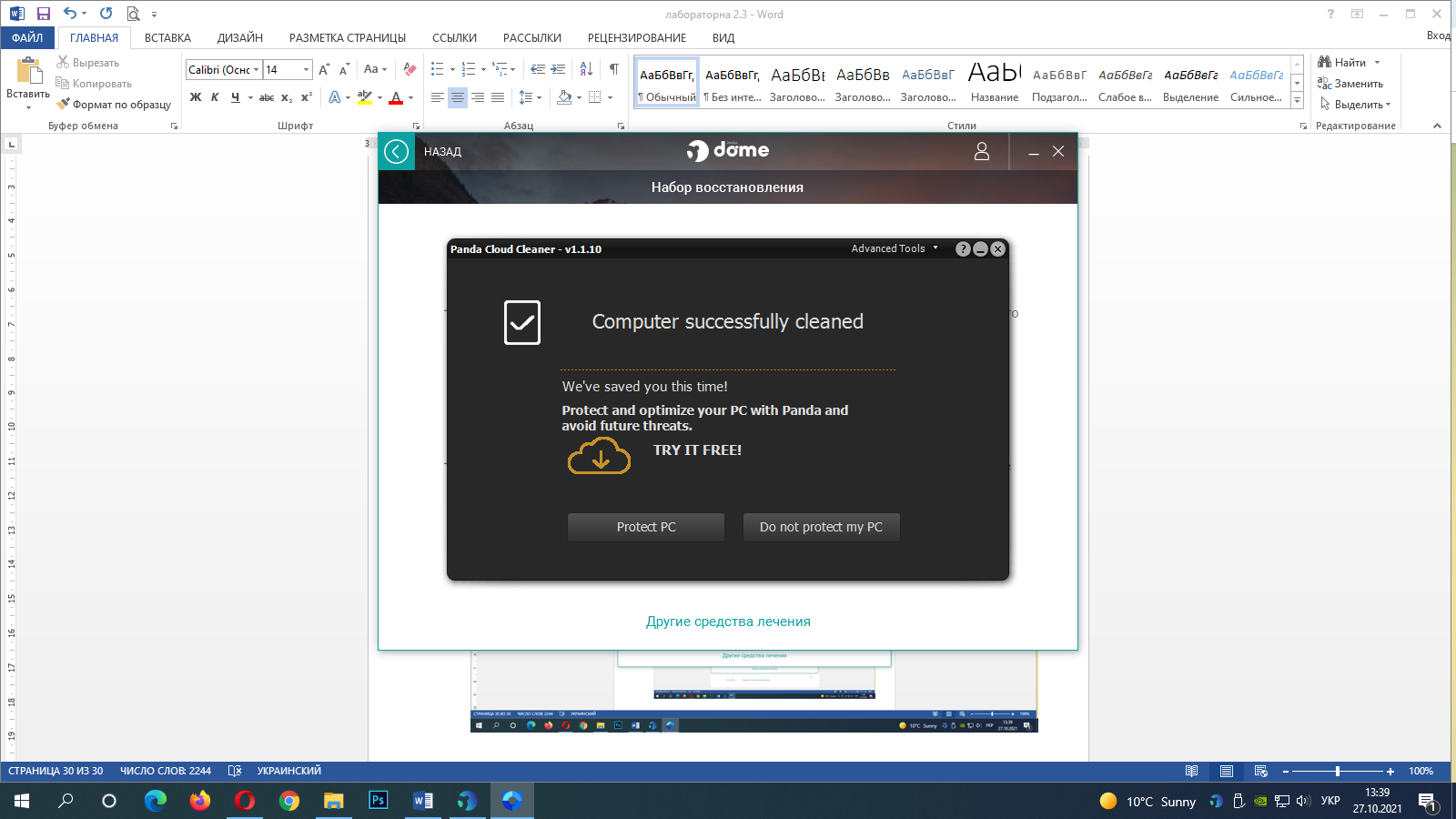Align text left
Image resolution: width=1456 pixels, height=819 pixels.
(x=438, y=97)
